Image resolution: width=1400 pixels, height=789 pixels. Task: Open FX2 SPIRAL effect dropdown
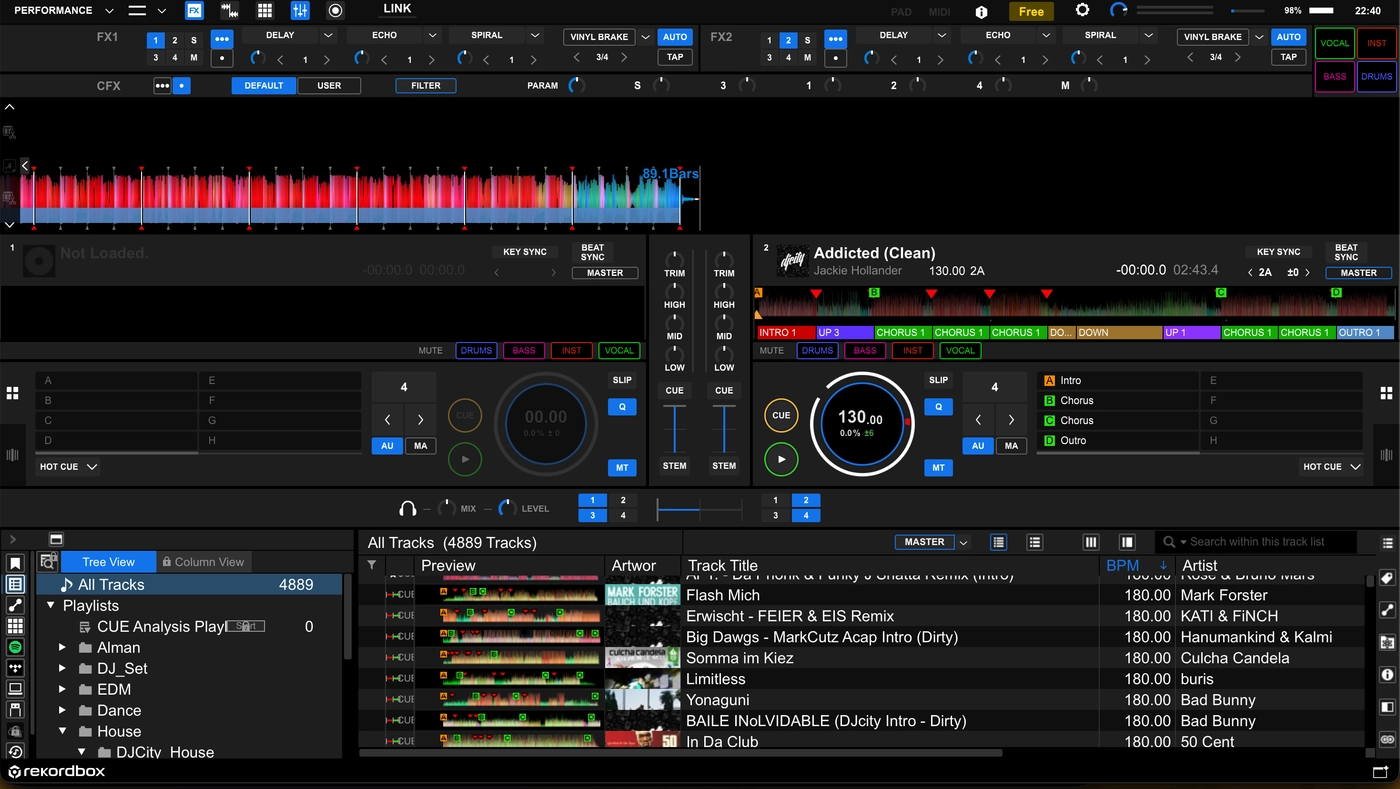pyautogui.click(x=1149, y=36)
